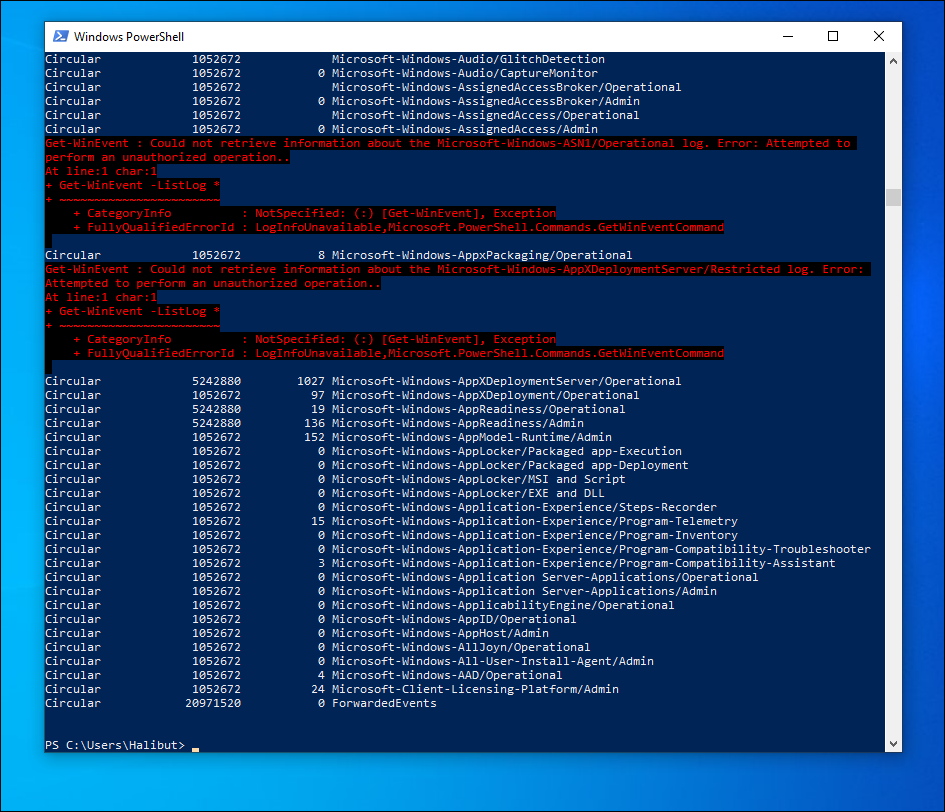Screen dimensions: 945x812
Task: Click the record count 1027
Action: coord(310,381)
